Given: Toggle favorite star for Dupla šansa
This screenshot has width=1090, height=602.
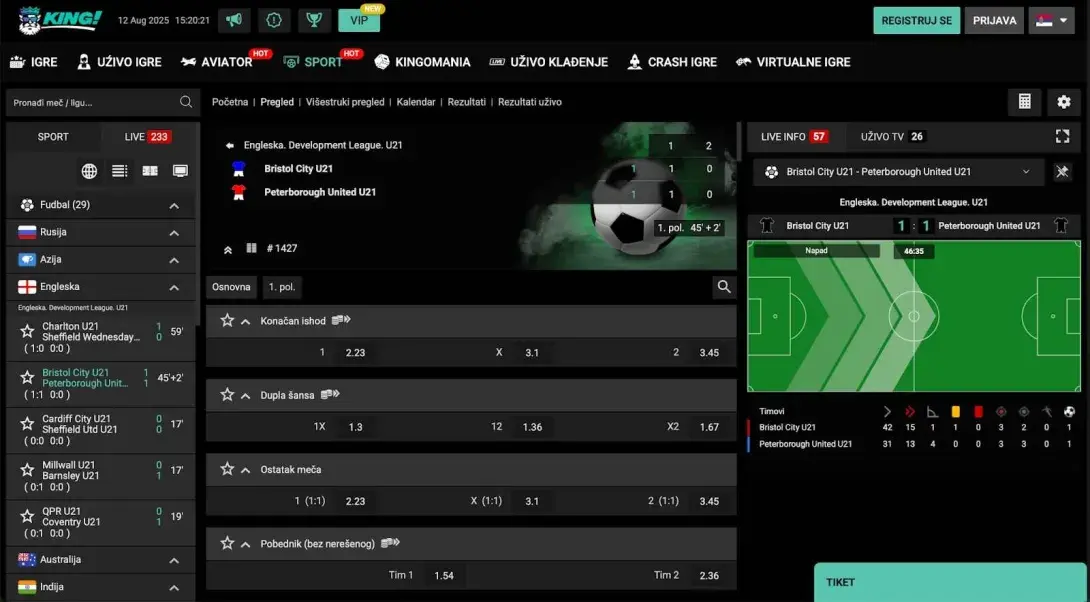Looking at the screenshot, I should click(227, 395).
